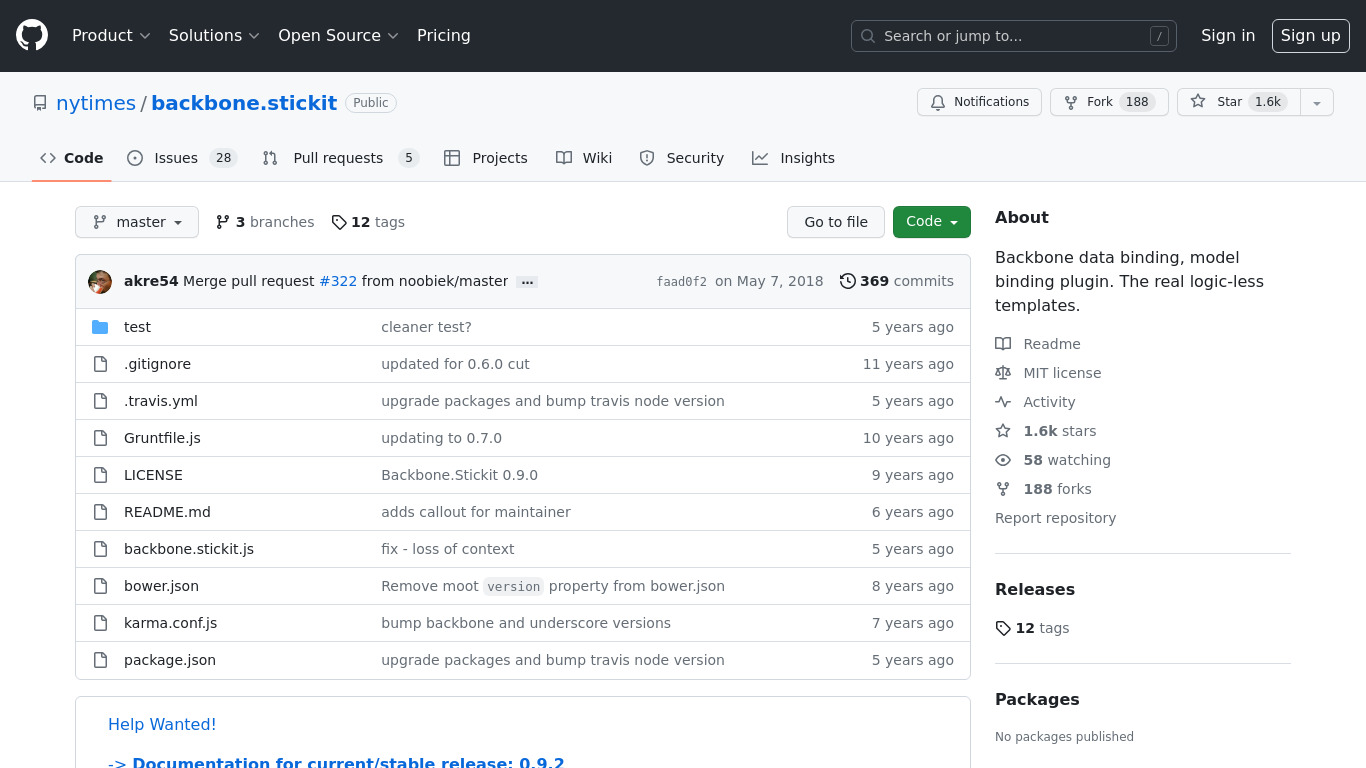The height and width of the screenshot is (768, 1366).
Task: Fork the repository button
Action: click(1109, 102)
